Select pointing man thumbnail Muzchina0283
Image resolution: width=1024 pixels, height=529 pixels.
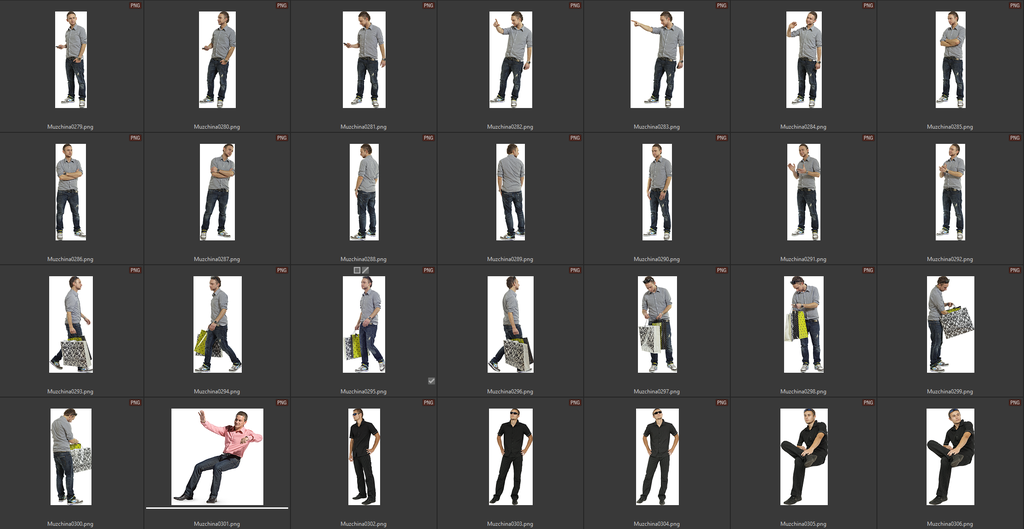click(x=657, y=59)
